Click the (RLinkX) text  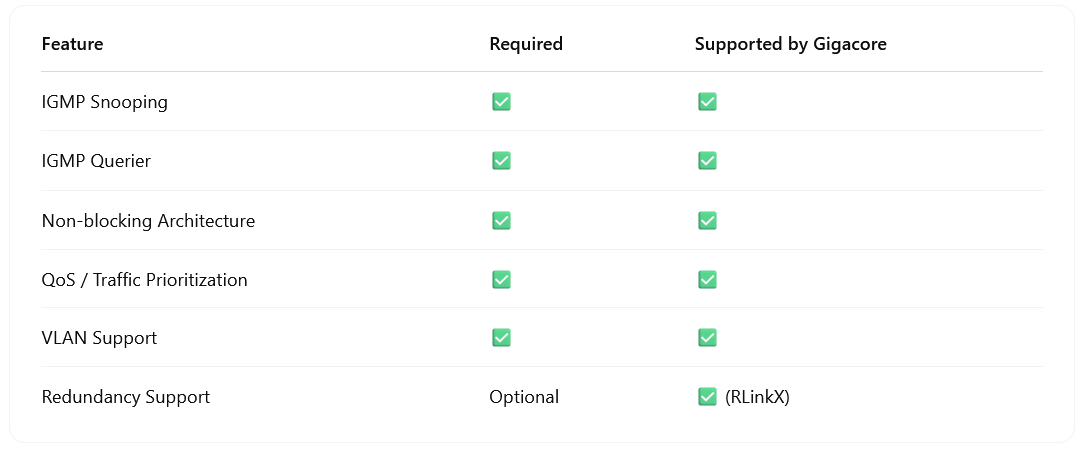[x=757, y=397]
